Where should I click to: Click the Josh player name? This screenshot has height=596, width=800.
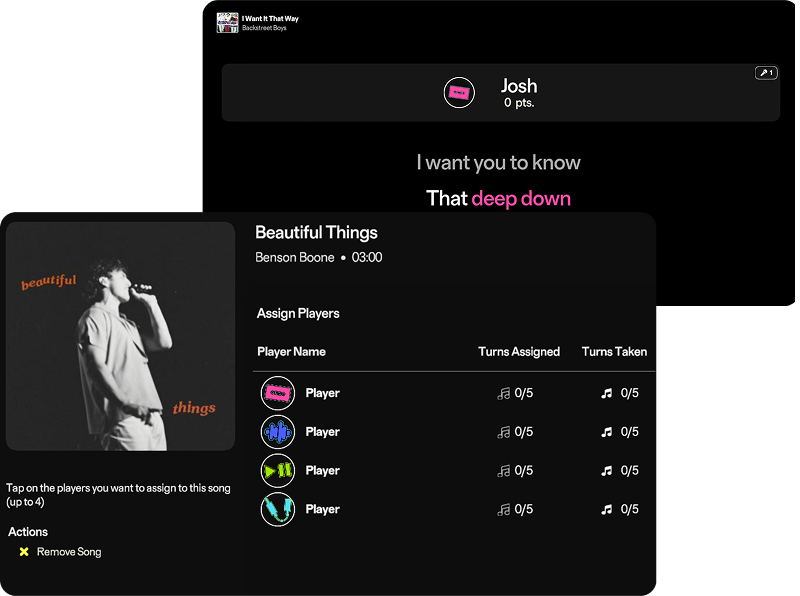(x=519, y=86)
